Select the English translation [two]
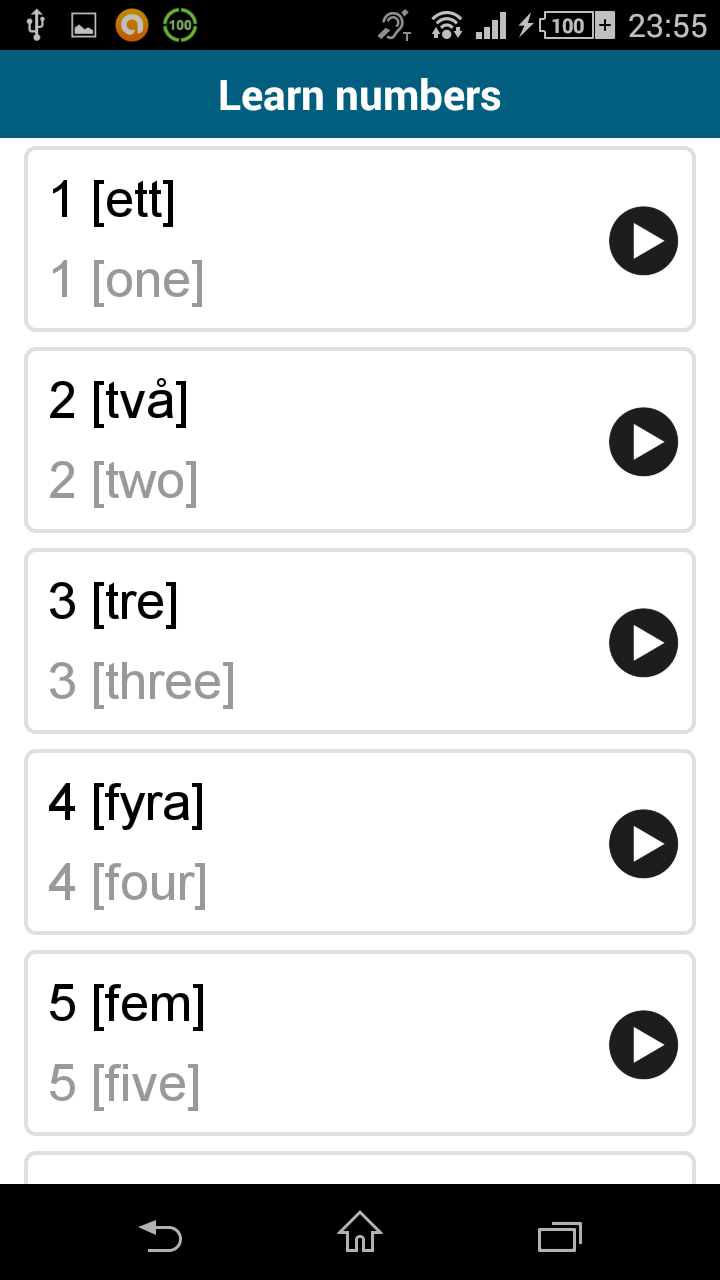Viewport: 720px width, 1280px height. point(145,481)
